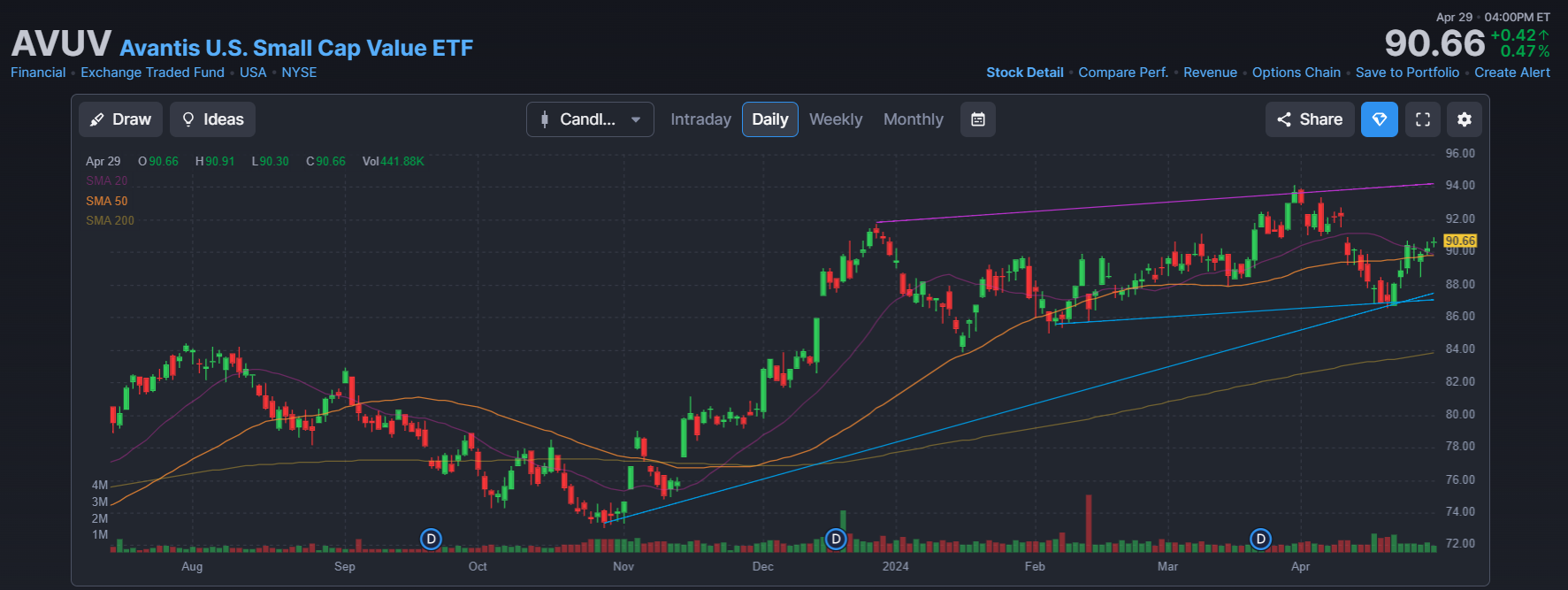Open chart settings gear
The height and width of the screenshot is (590, 1568).
click(1465, 119)
